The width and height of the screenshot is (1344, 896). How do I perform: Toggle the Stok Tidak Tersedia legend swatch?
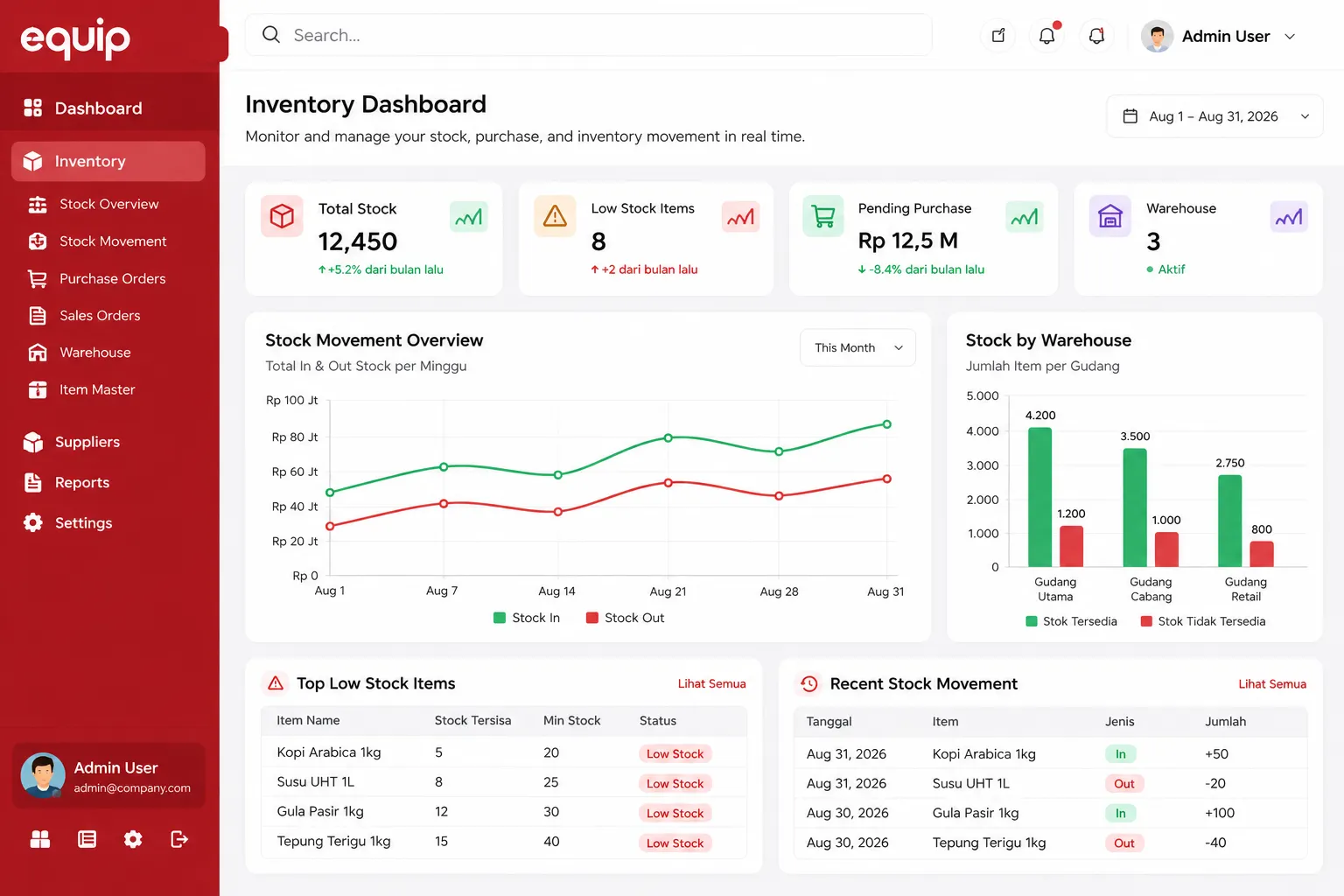pyautogui.click(x=1146, y=621)
